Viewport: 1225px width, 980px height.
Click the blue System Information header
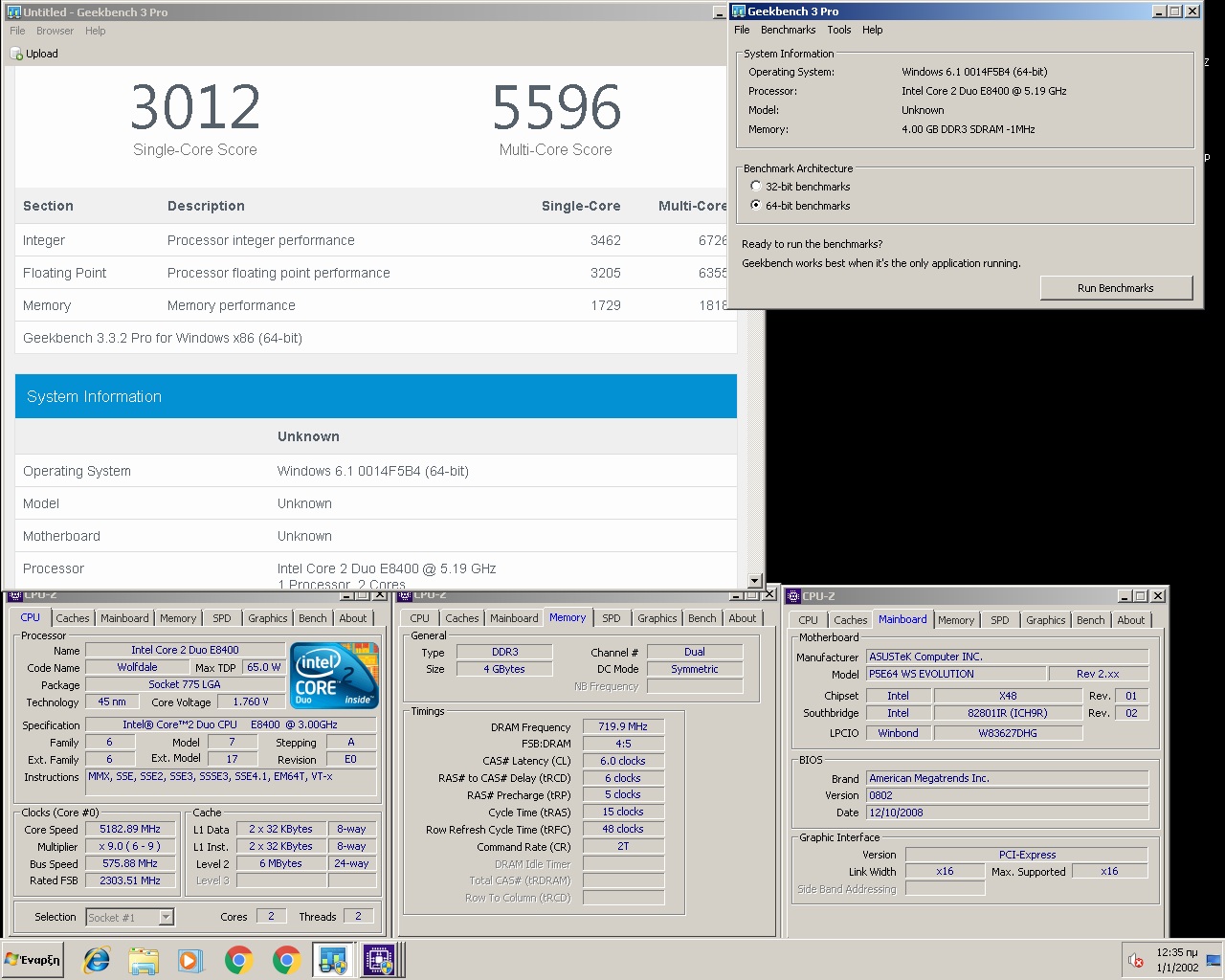click(376, 396)
